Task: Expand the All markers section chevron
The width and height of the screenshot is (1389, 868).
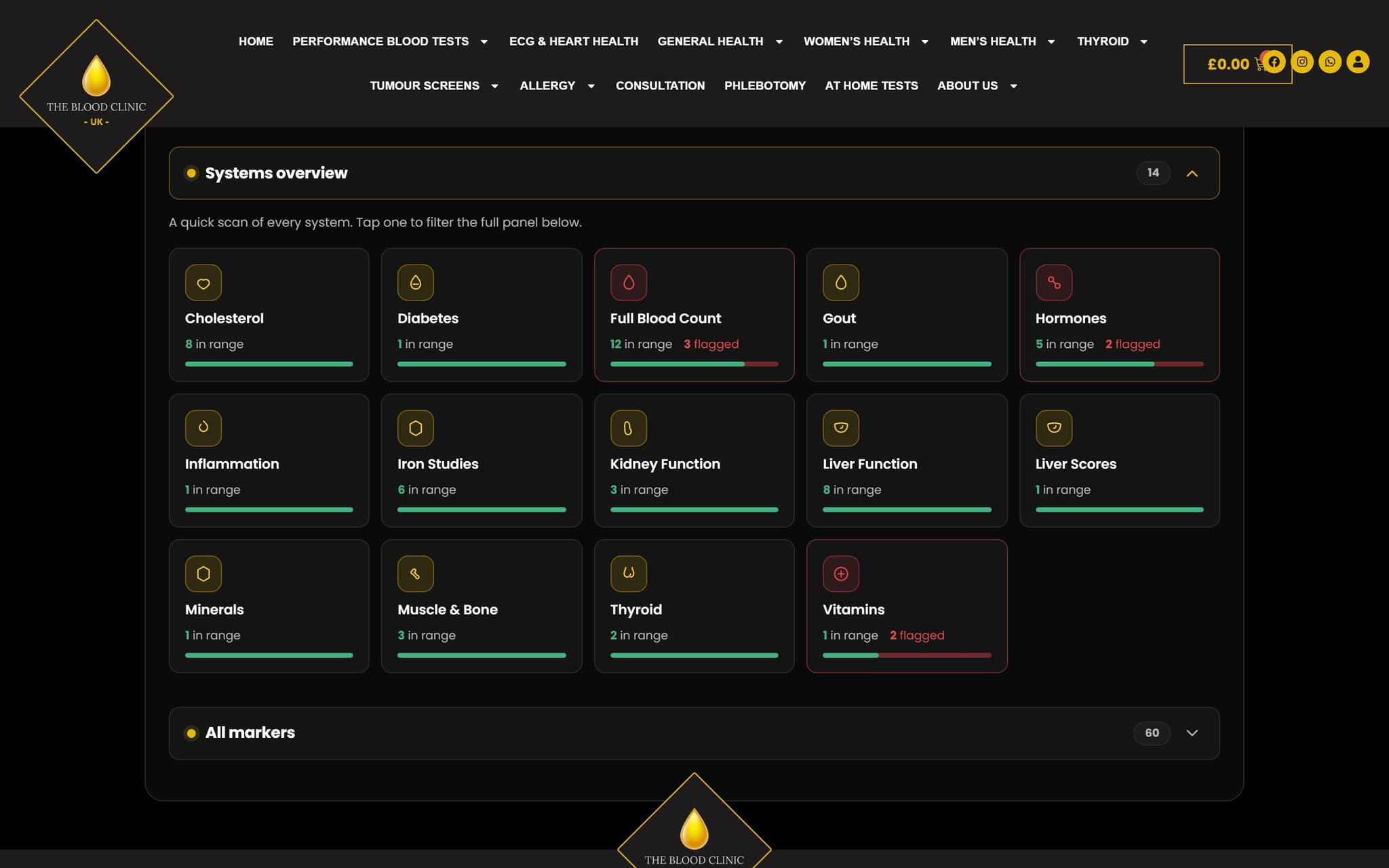Action: [x=1192, y=733]
